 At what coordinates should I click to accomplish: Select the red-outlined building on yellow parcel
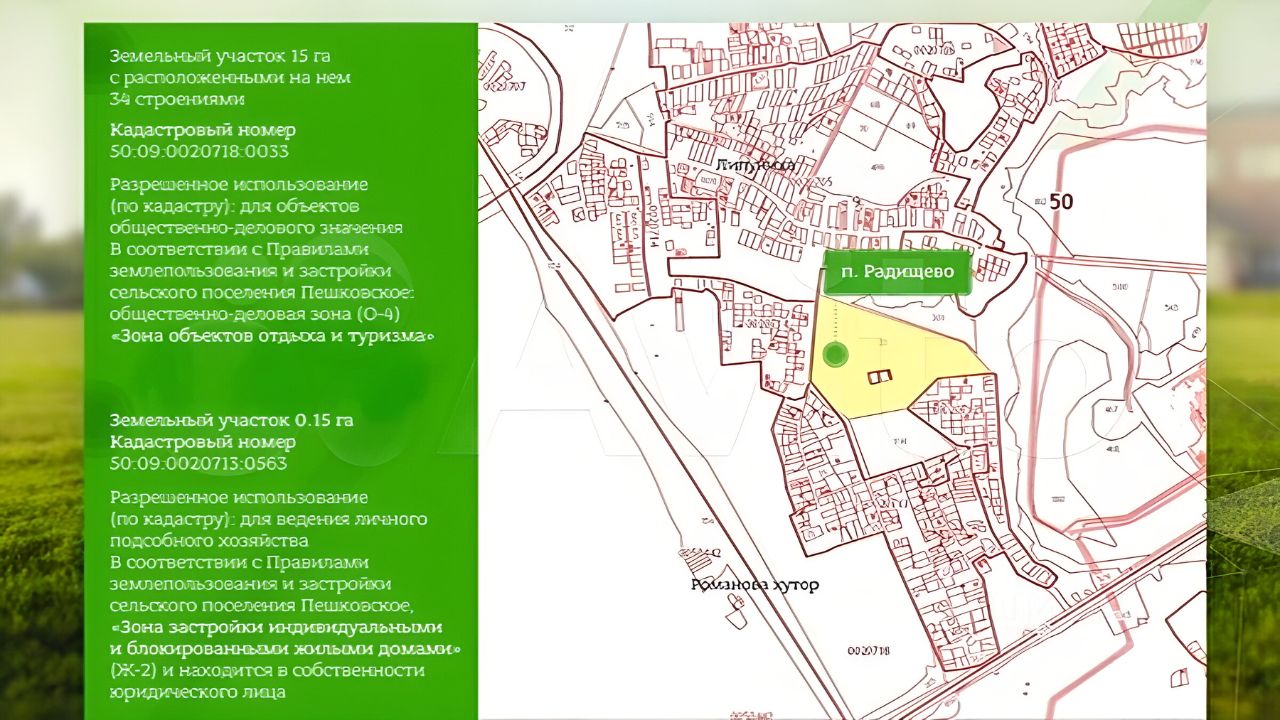[x=880, y=376]
